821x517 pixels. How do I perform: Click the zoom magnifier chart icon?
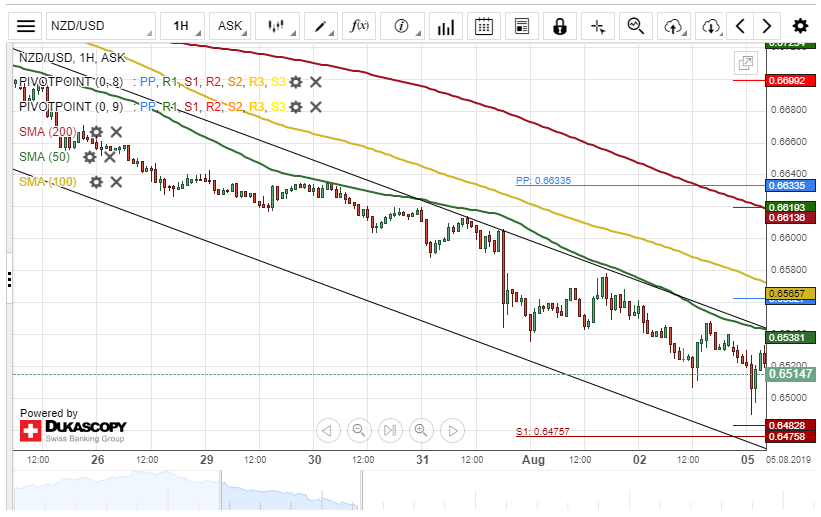coord(636,26)
